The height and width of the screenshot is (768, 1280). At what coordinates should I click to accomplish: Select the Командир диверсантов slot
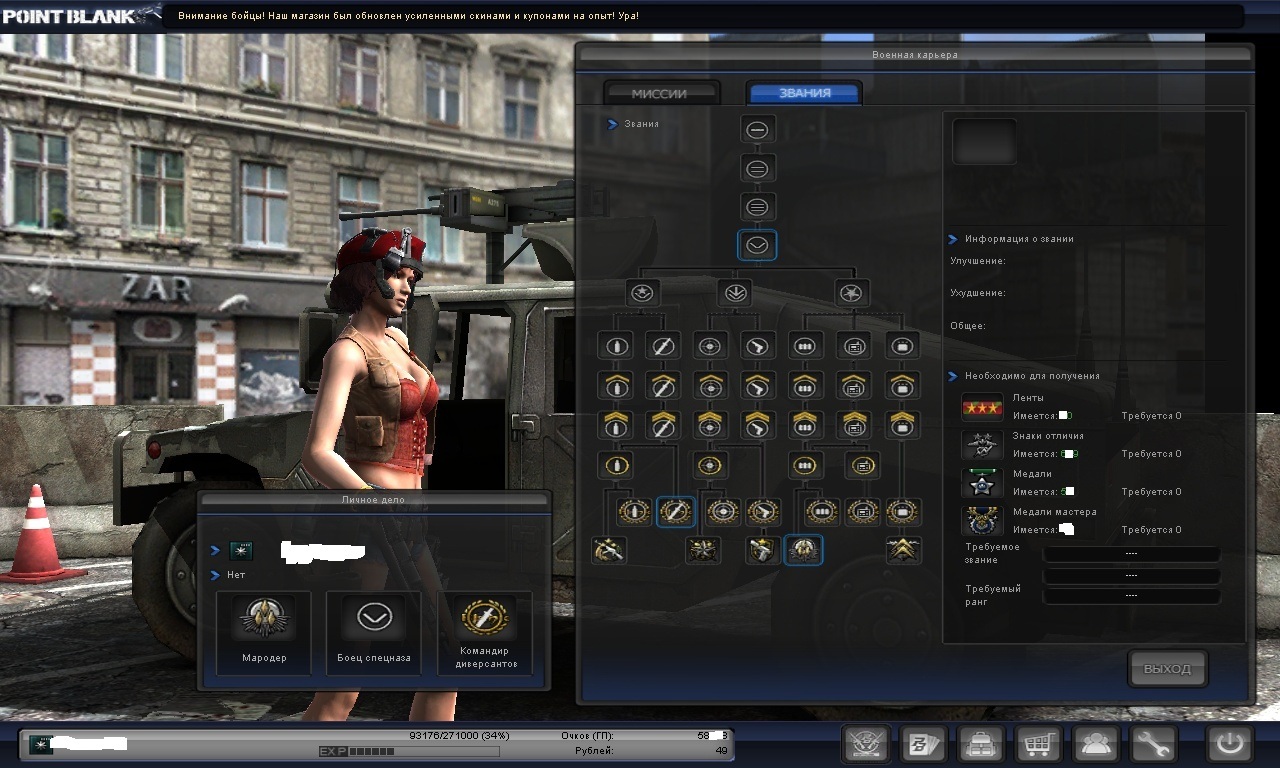tap(485, 632)
